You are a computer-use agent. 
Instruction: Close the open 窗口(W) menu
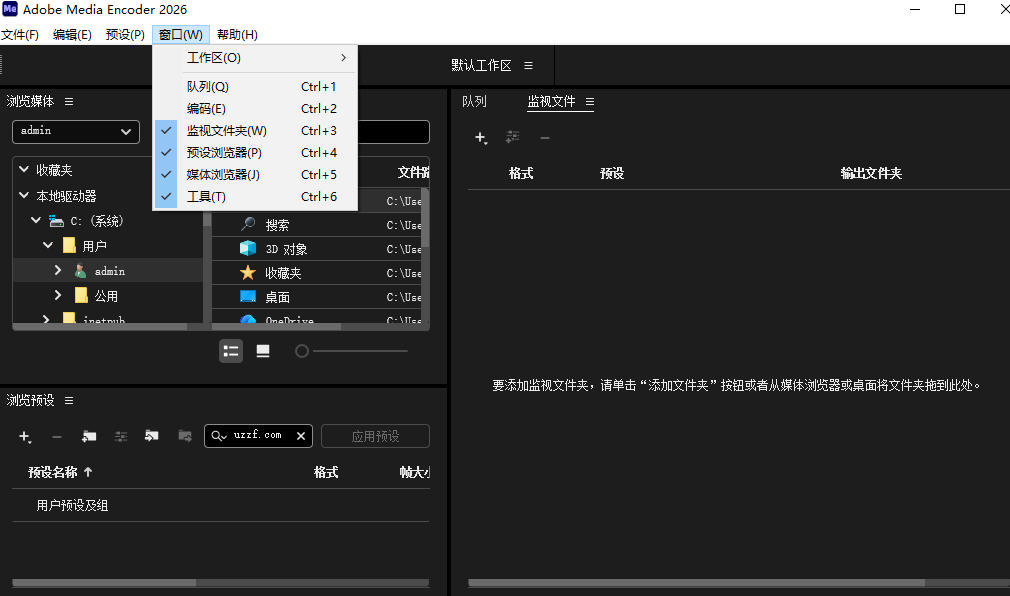coord(181,35)
